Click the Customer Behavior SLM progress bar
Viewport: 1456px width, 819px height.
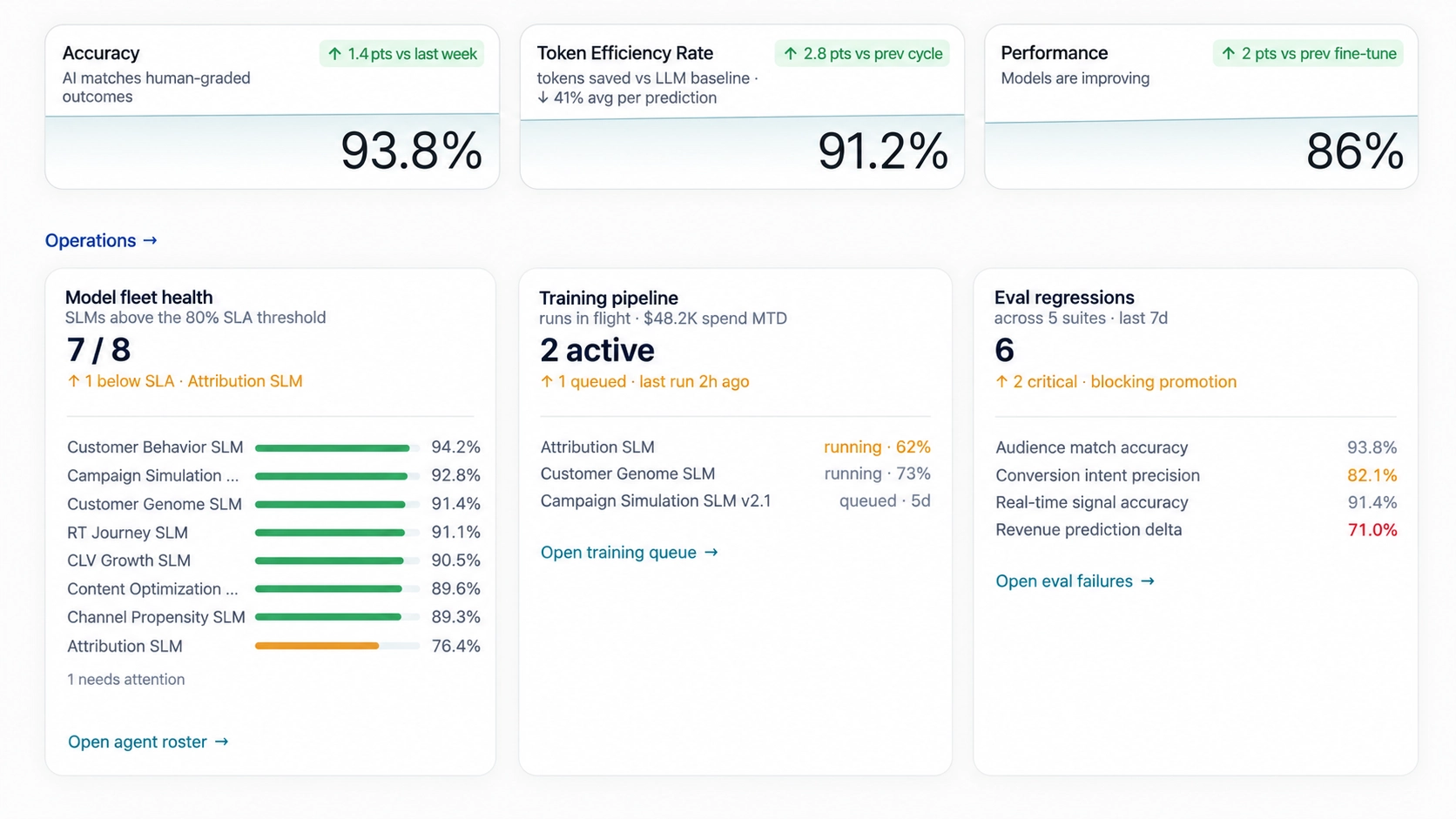[337, 448]
